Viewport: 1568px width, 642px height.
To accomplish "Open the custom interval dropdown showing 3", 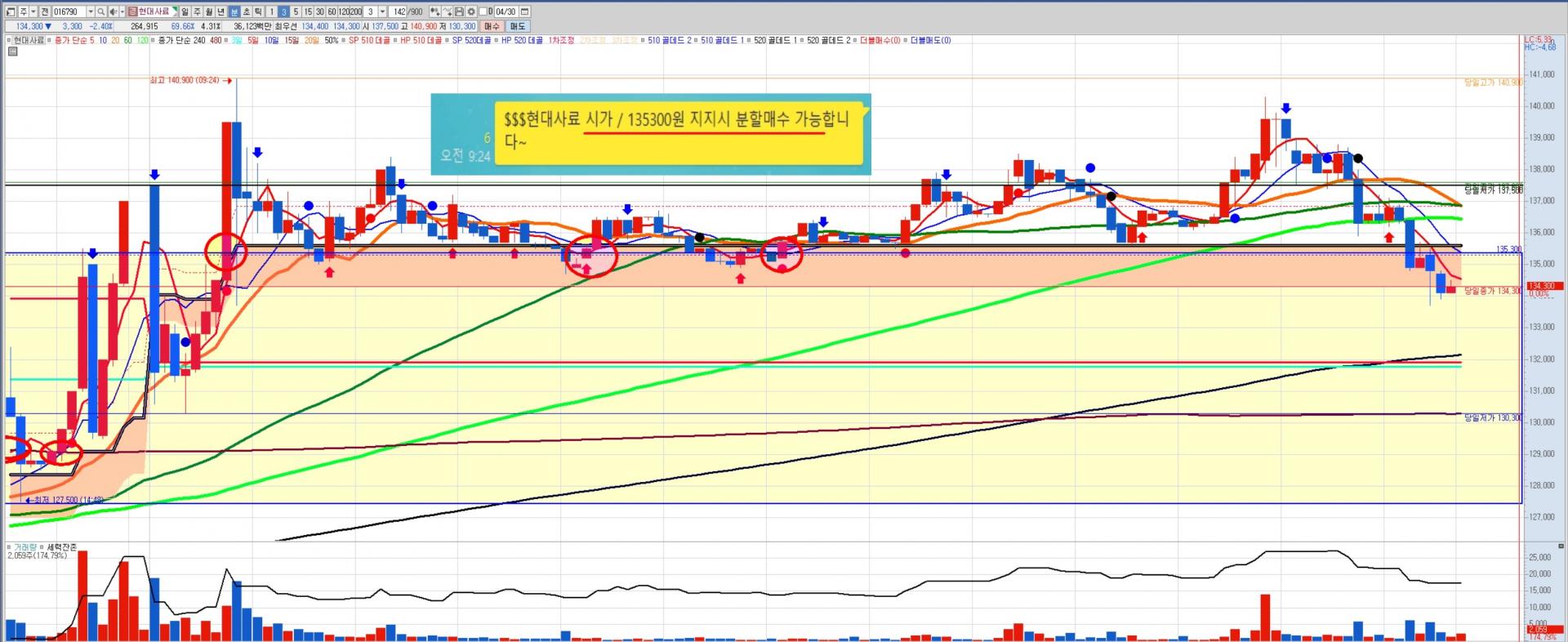I will (382, 12).
